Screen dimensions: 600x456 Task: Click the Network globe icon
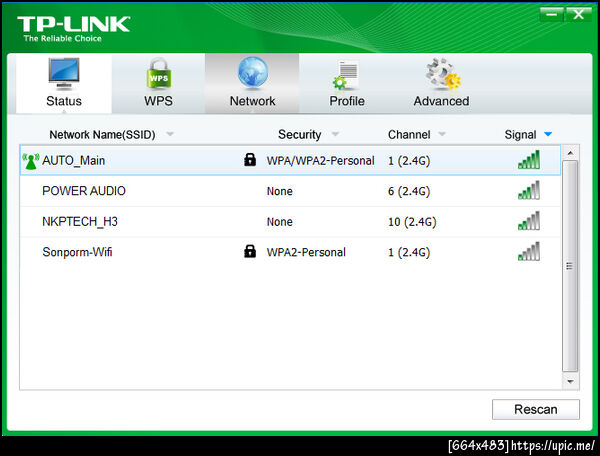[253, 72]
